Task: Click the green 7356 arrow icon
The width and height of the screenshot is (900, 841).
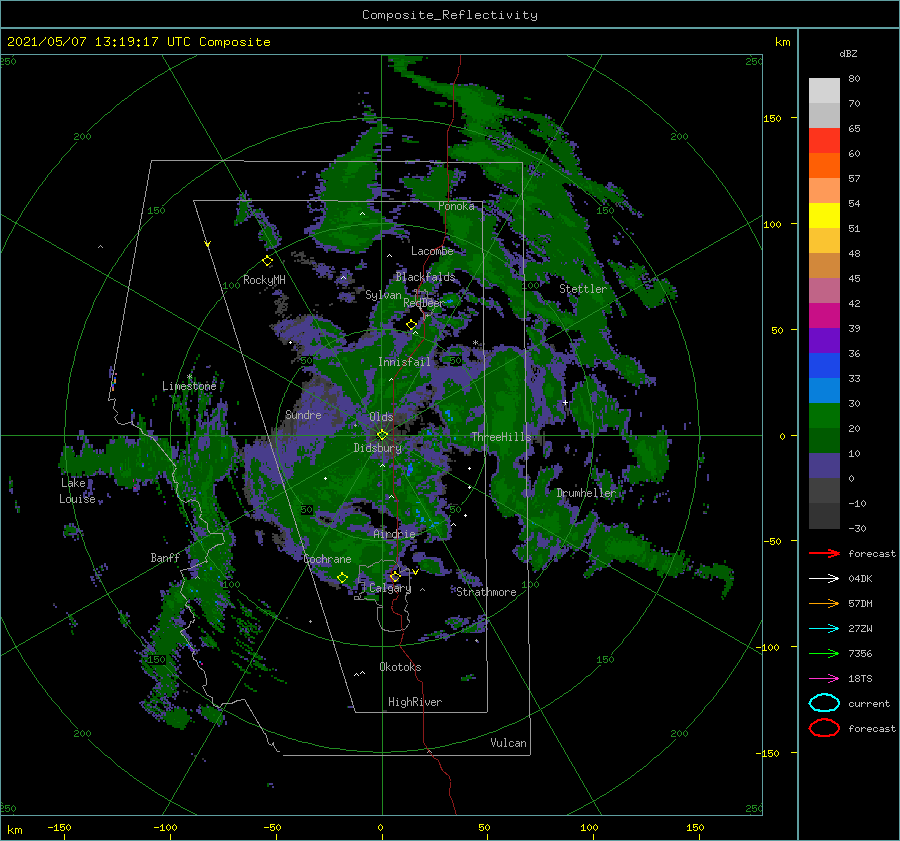Action: click(824, 653)
